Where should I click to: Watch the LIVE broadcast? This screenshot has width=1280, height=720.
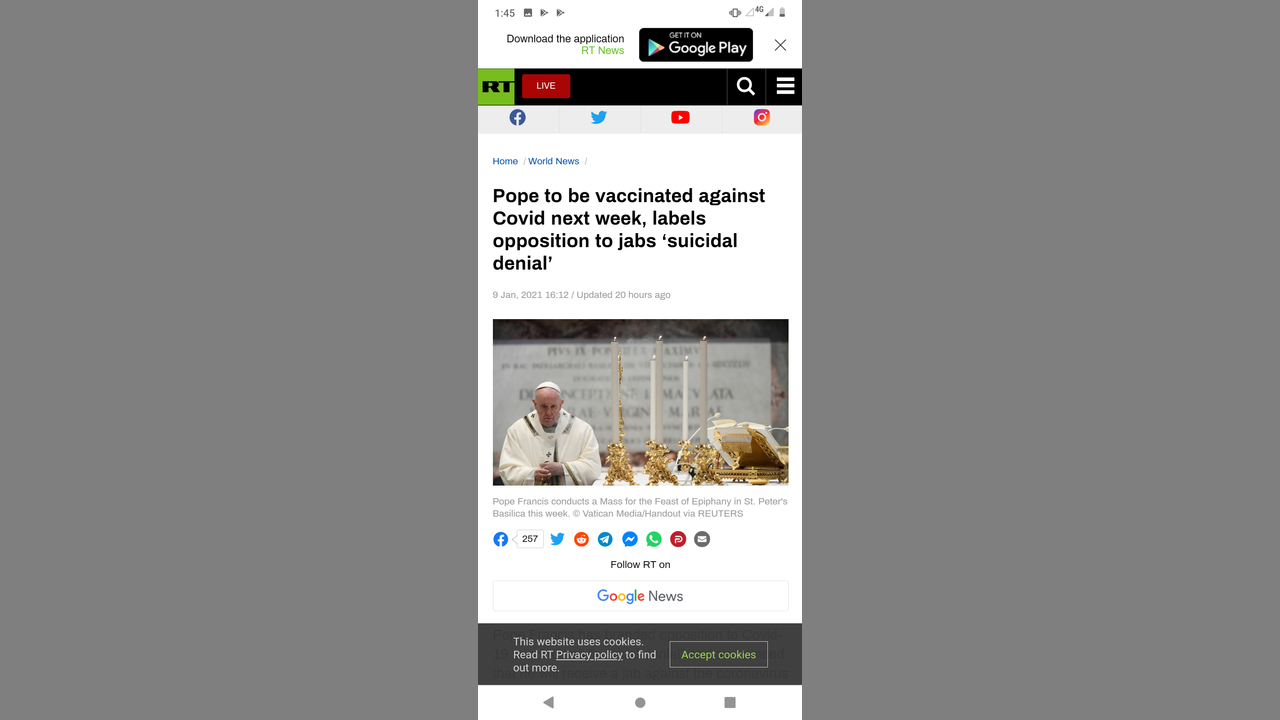[x=546, y=86]
